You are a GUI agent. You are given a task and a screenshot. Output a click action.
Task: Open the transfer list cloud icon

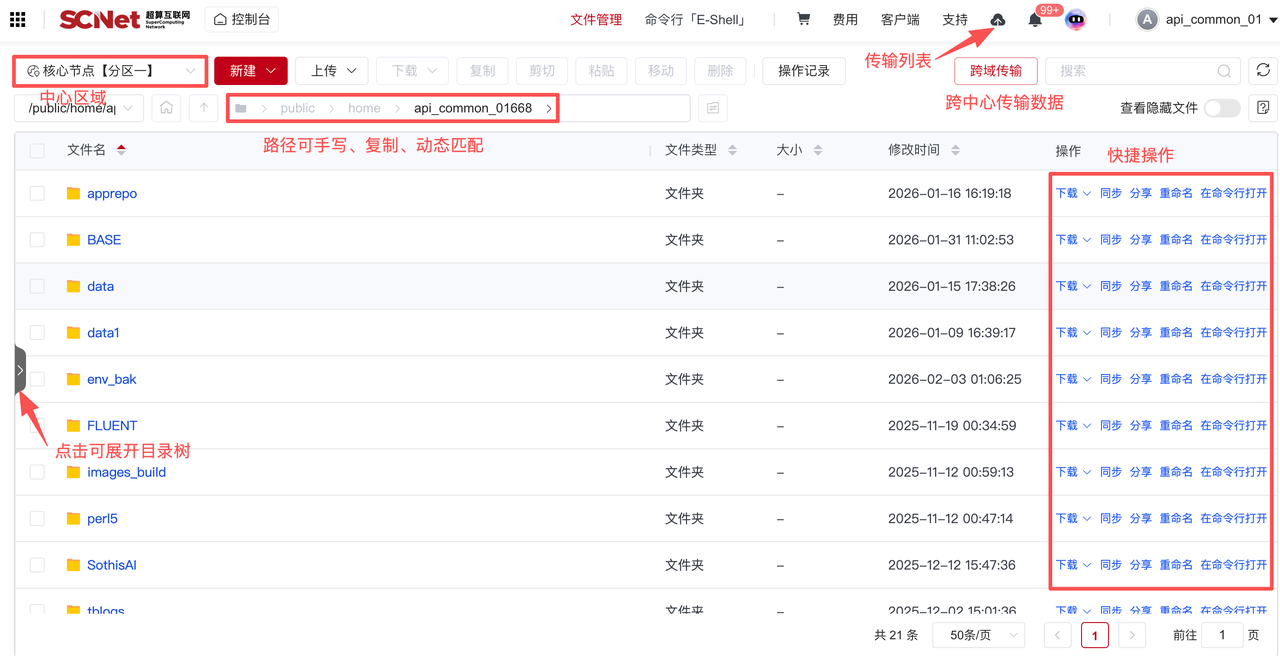997,20
